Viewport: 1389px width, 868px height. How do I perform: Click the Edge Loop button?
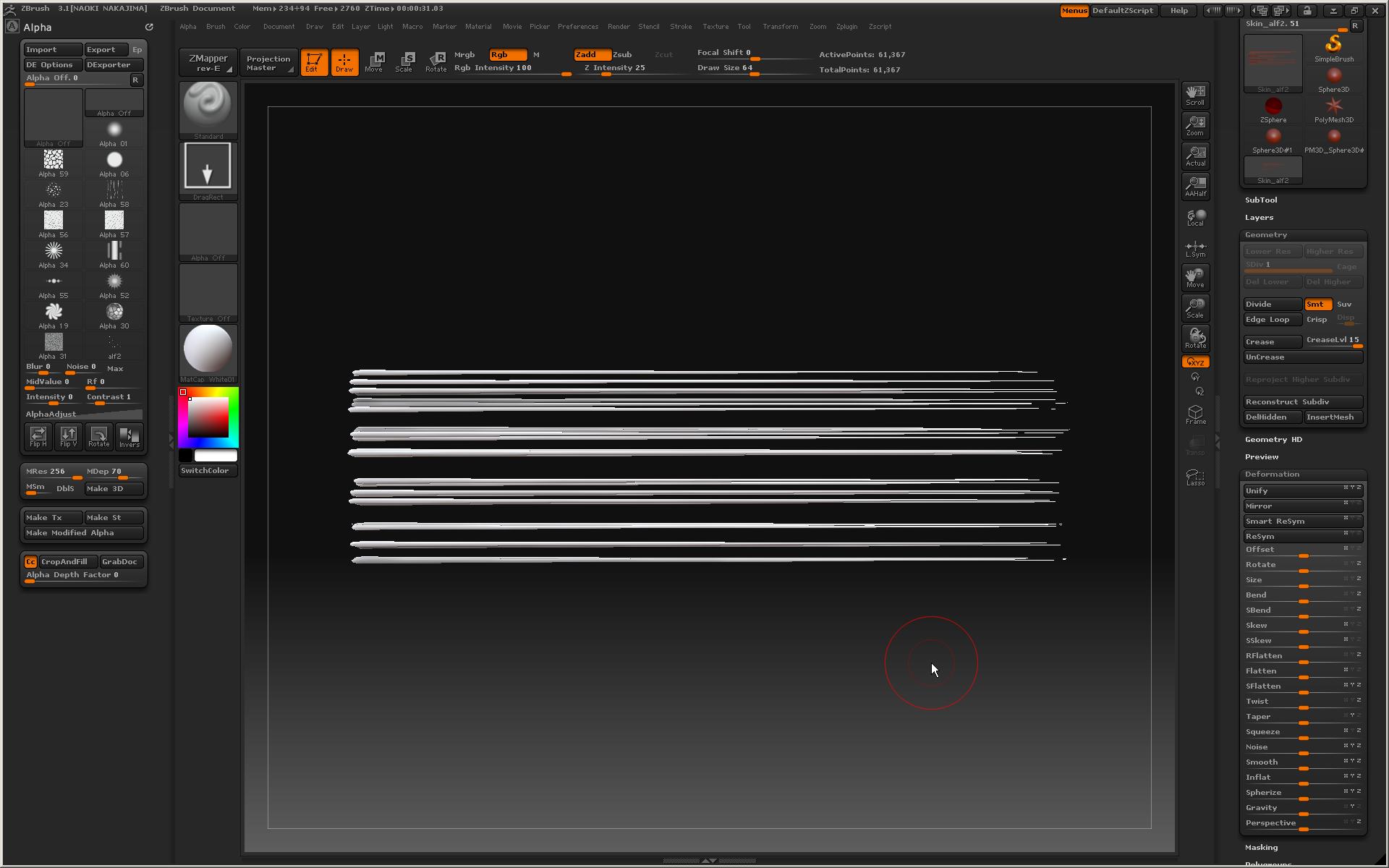pos(1273,320)
